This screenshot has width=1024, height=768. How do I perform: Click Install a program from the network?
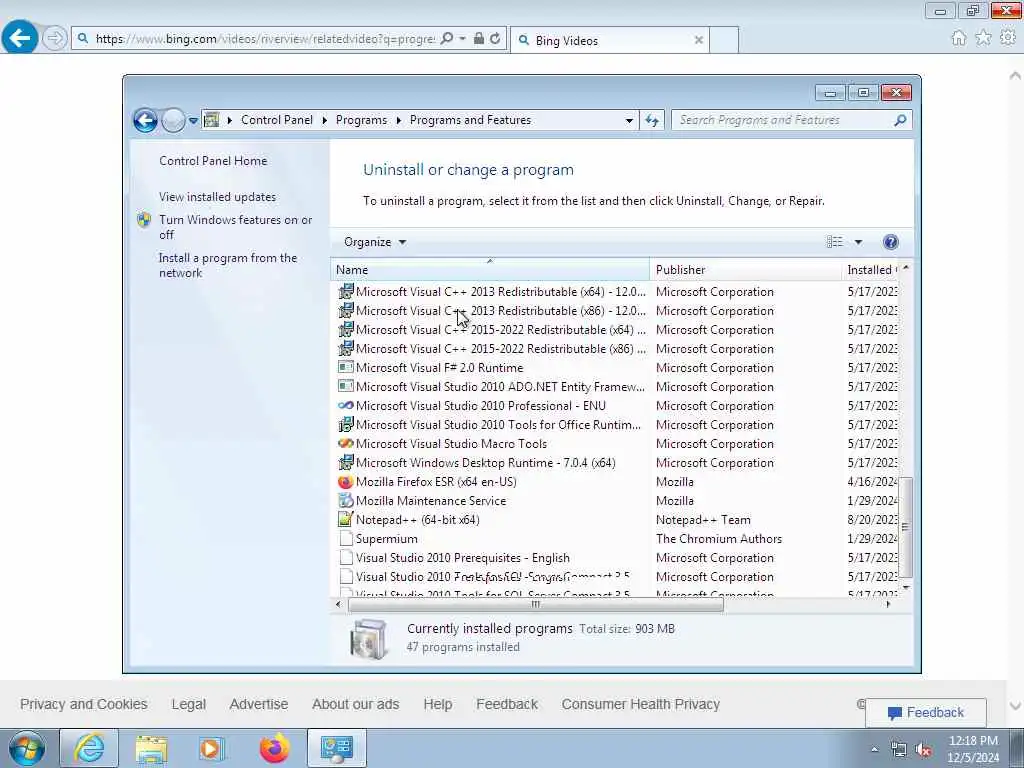(x=228, y=265)
